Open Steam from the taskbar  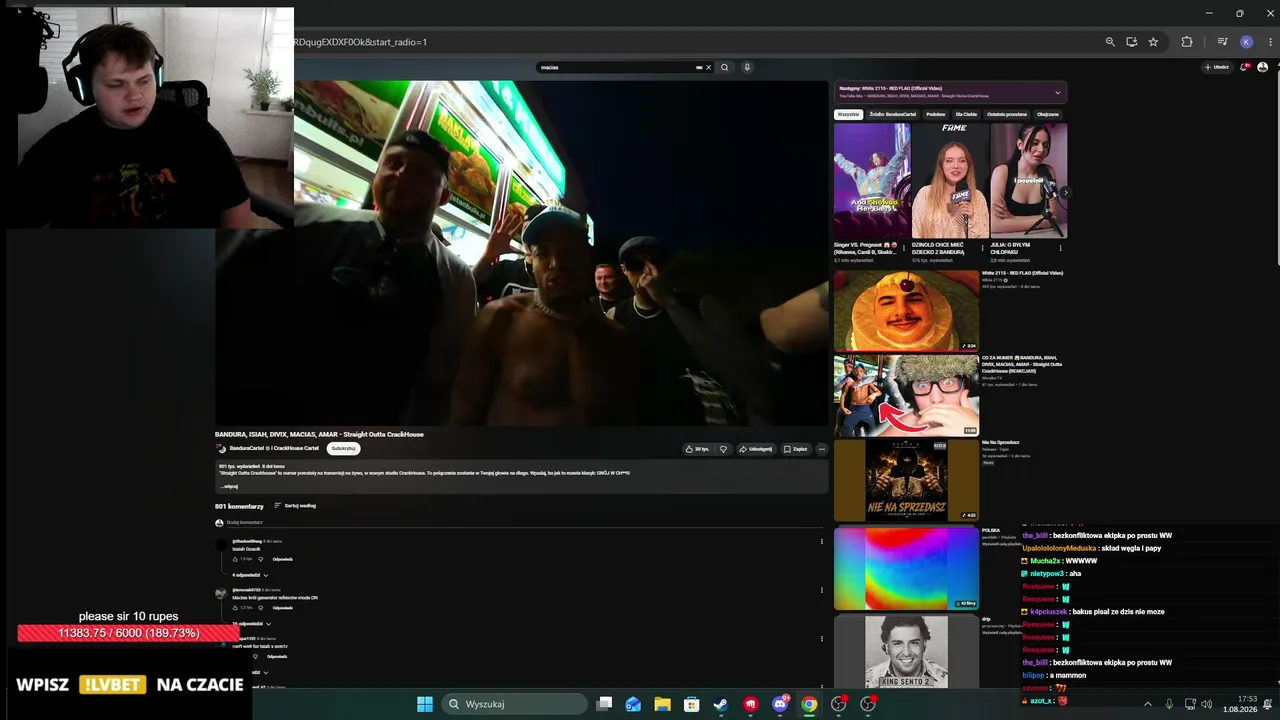tap(720, 704)
